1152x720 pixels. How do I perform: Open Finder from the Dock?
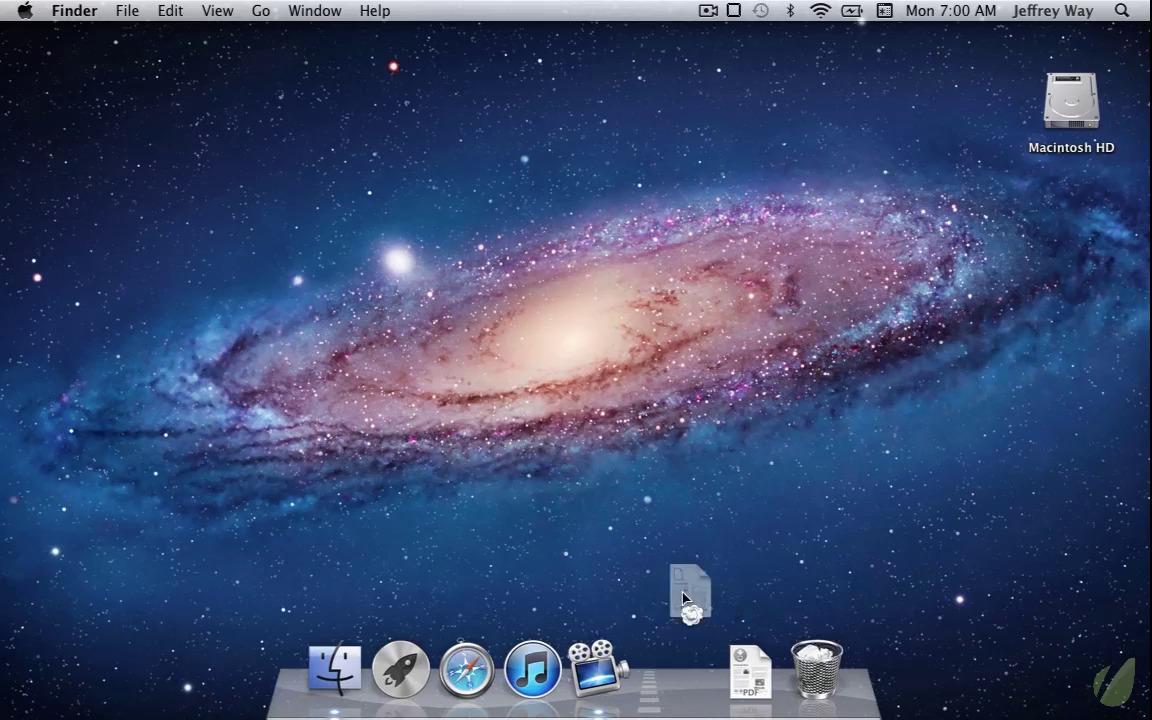tap(335, 668)
